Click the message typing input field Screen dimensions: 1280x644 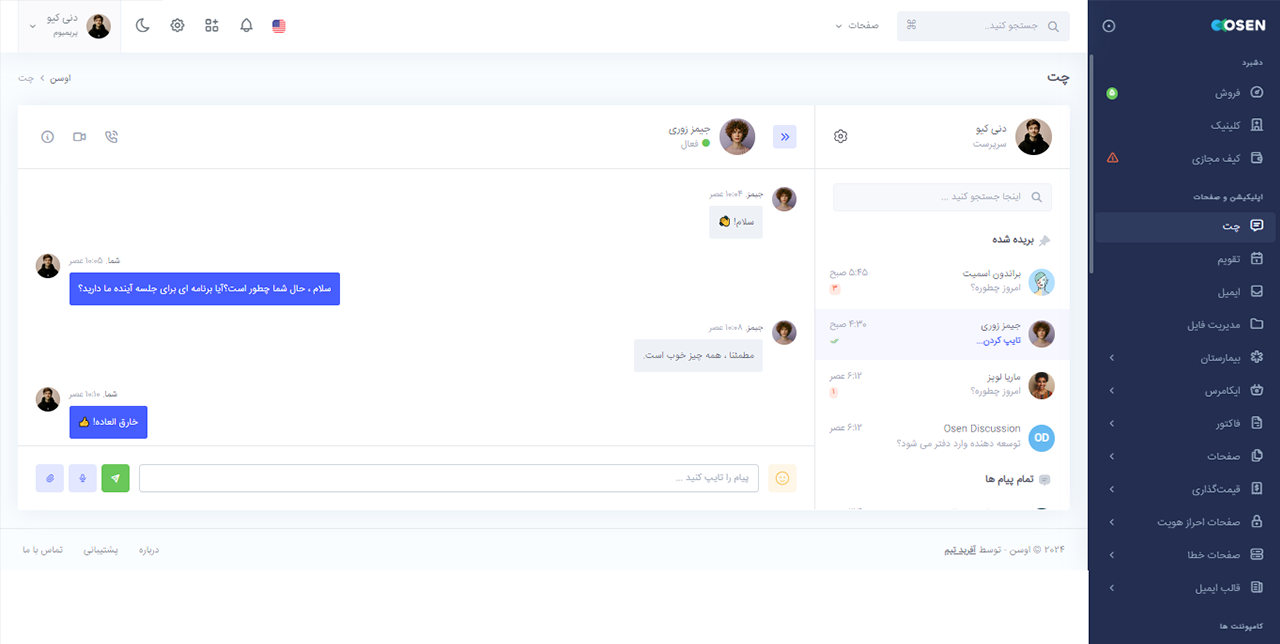tap(448, 478)
